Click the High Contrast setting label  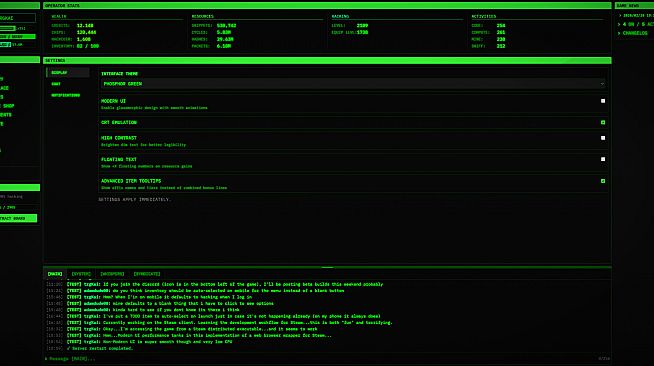pyautogui.click(x=118, y=138)
